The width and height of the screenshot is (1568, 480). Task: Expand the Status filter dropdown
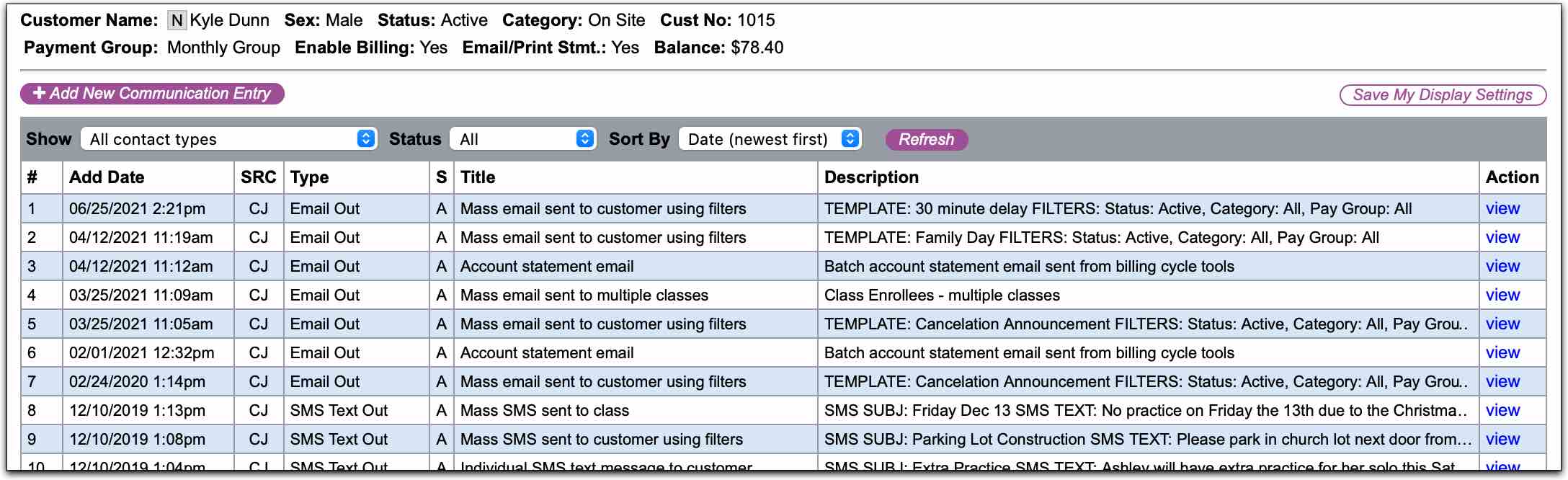[x=522, y=139]
